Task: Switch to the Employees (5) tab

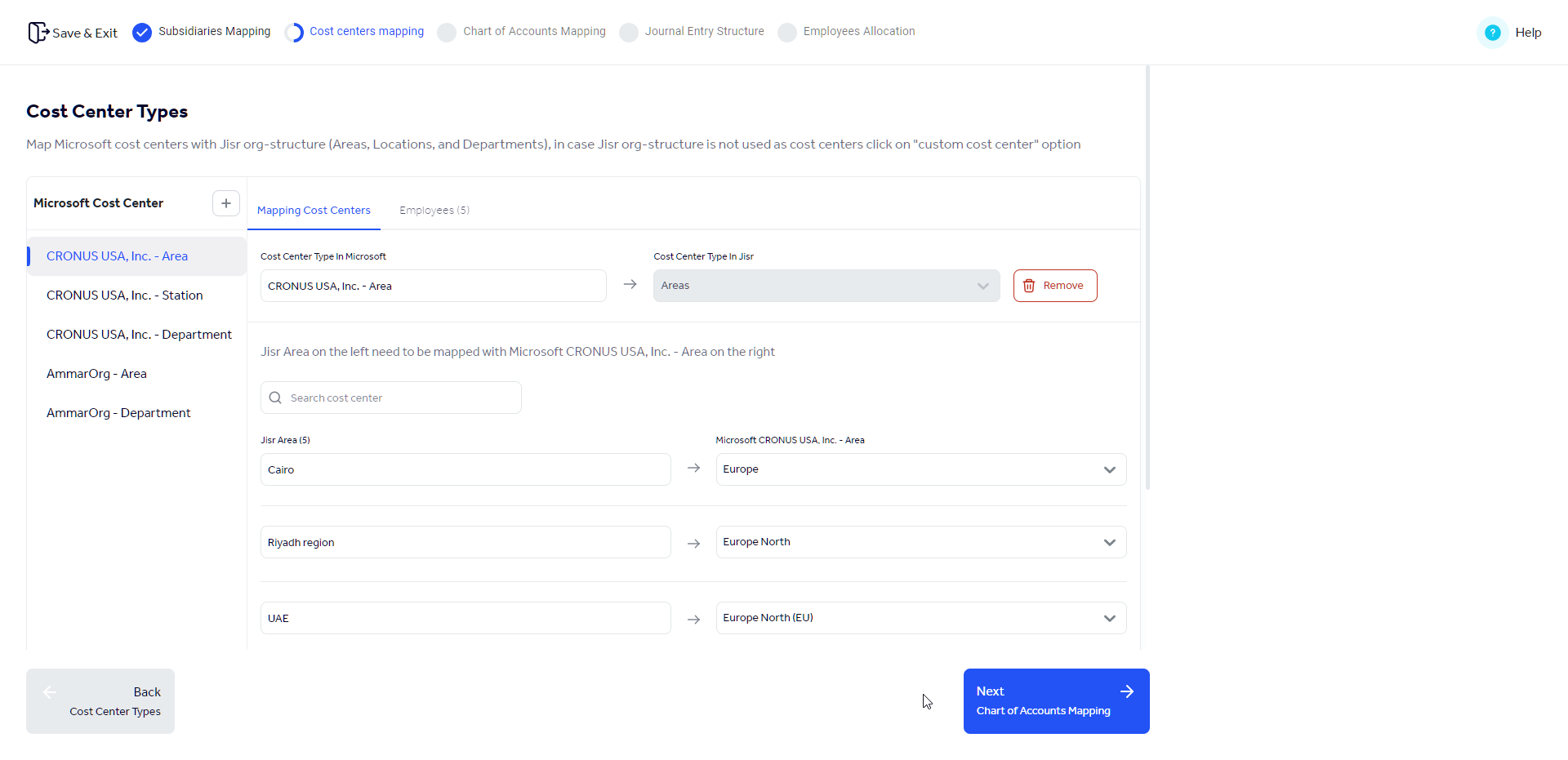Action: (x=434, y=210)
